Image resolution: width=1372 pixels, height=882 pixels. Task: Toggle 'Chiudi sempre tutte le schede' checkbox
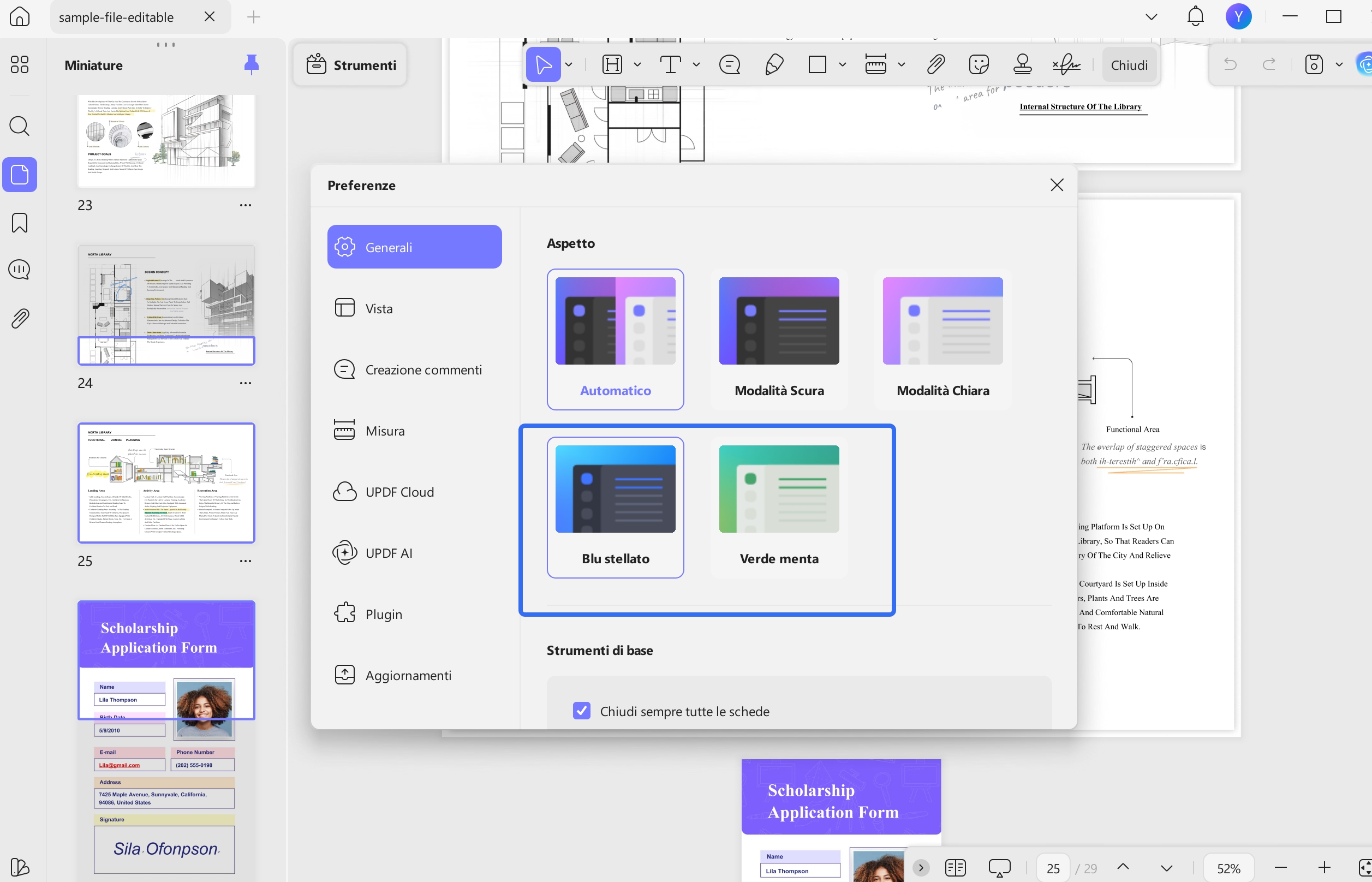(x=582, y=711)
